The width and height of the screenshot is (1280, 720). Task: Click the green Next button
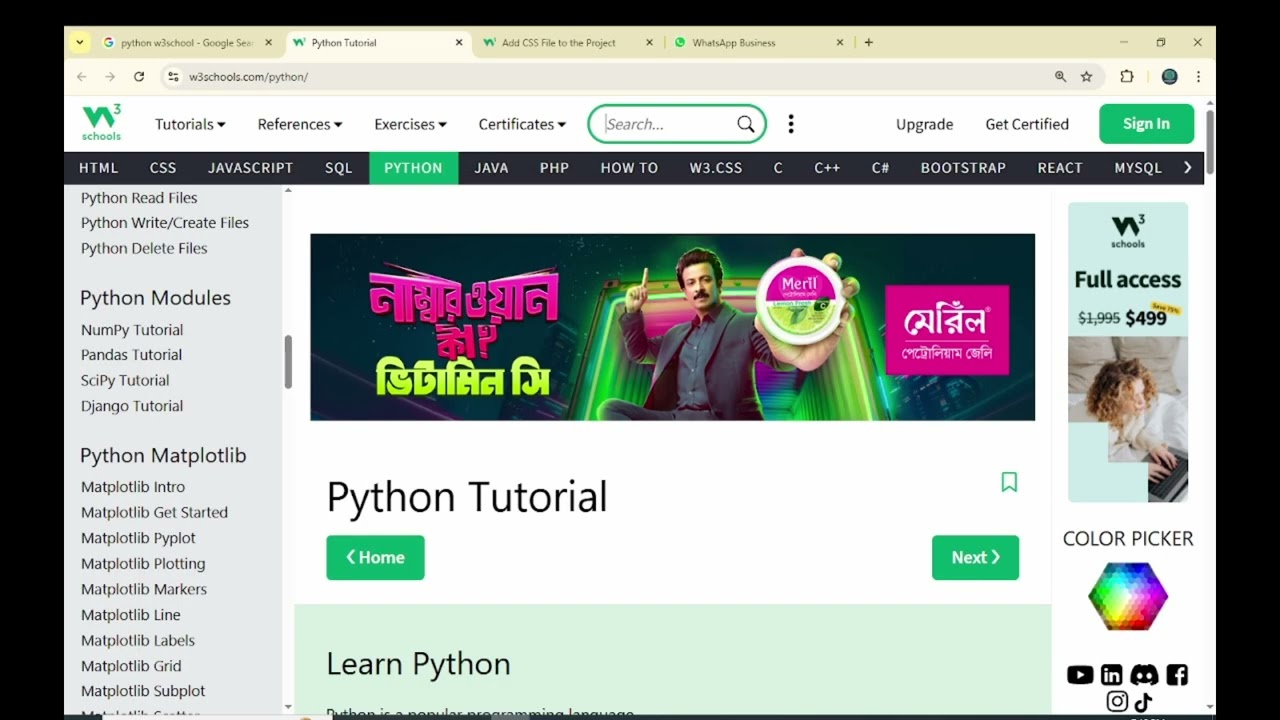[975, 558]
